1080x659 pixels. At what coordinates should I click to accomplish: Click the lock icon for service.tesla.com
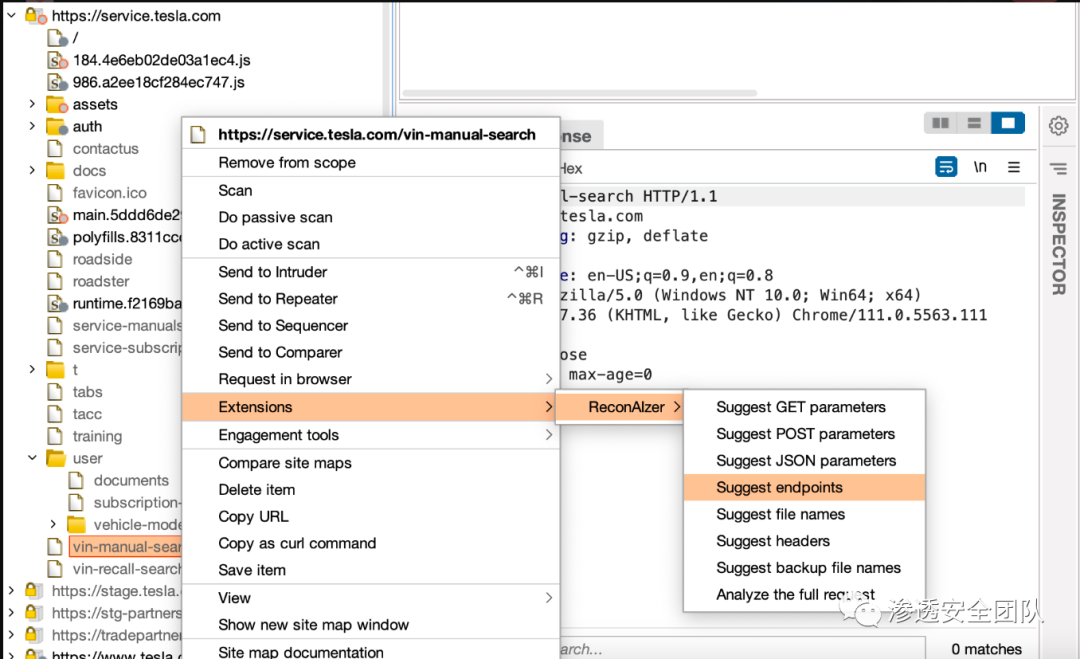(x=35, y=16)
